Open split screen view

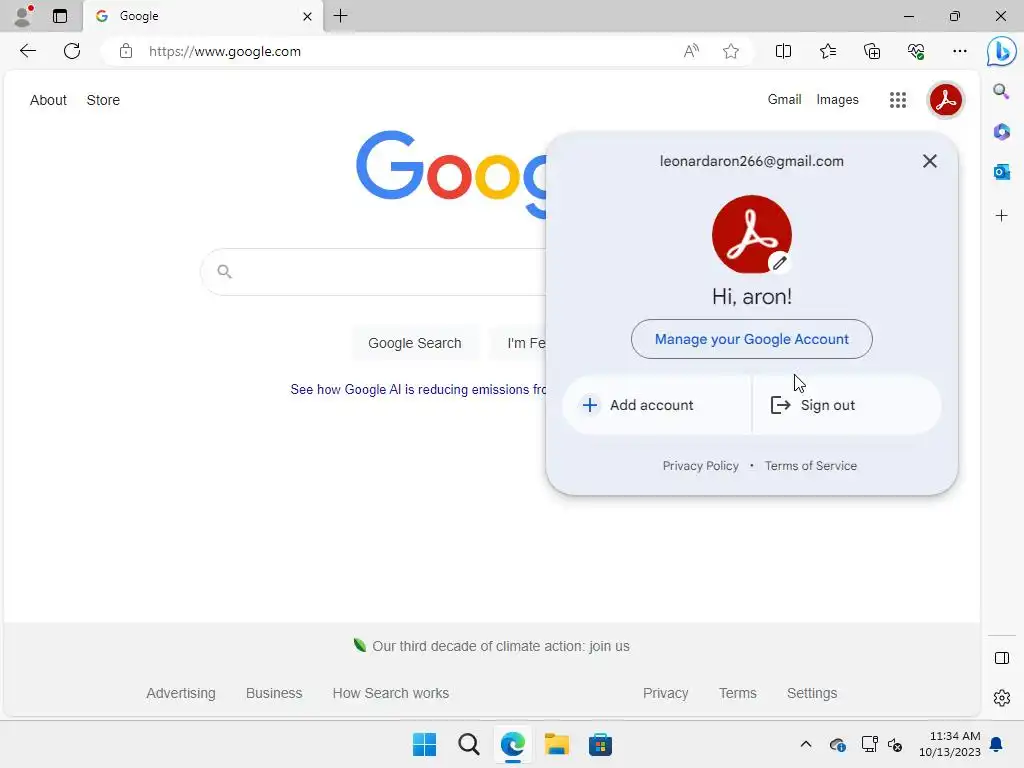(783, 51)
